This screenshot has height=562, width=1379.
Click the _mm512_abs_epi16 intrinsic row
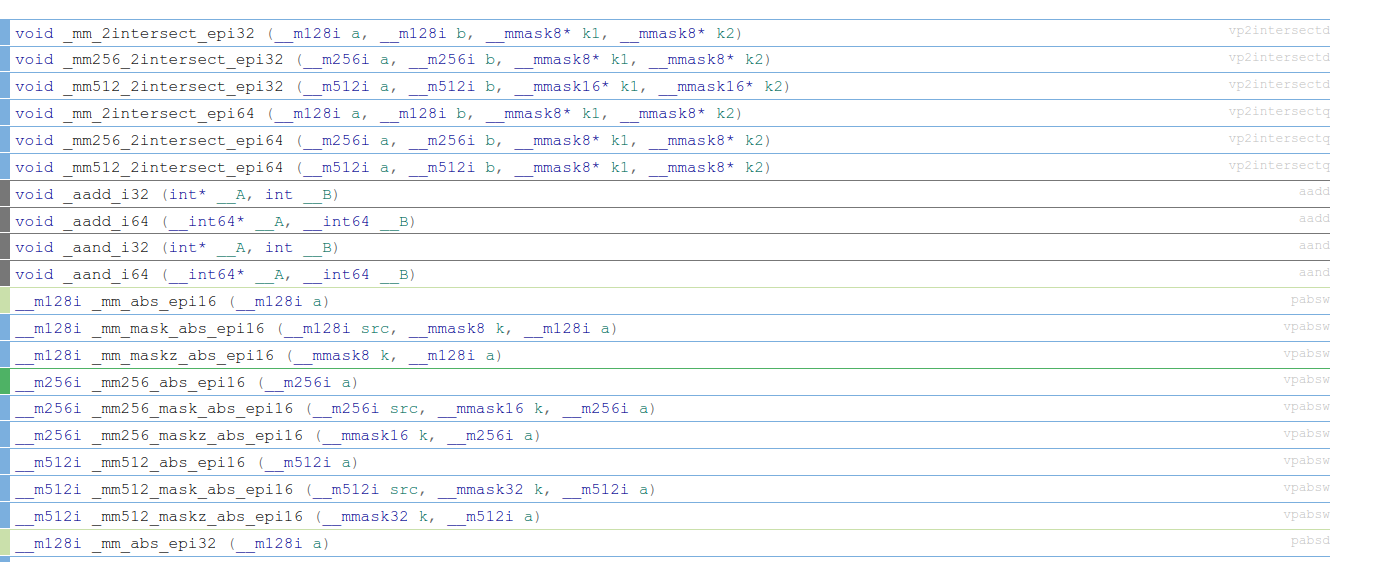pyautogui.click(x=665, y=463)
